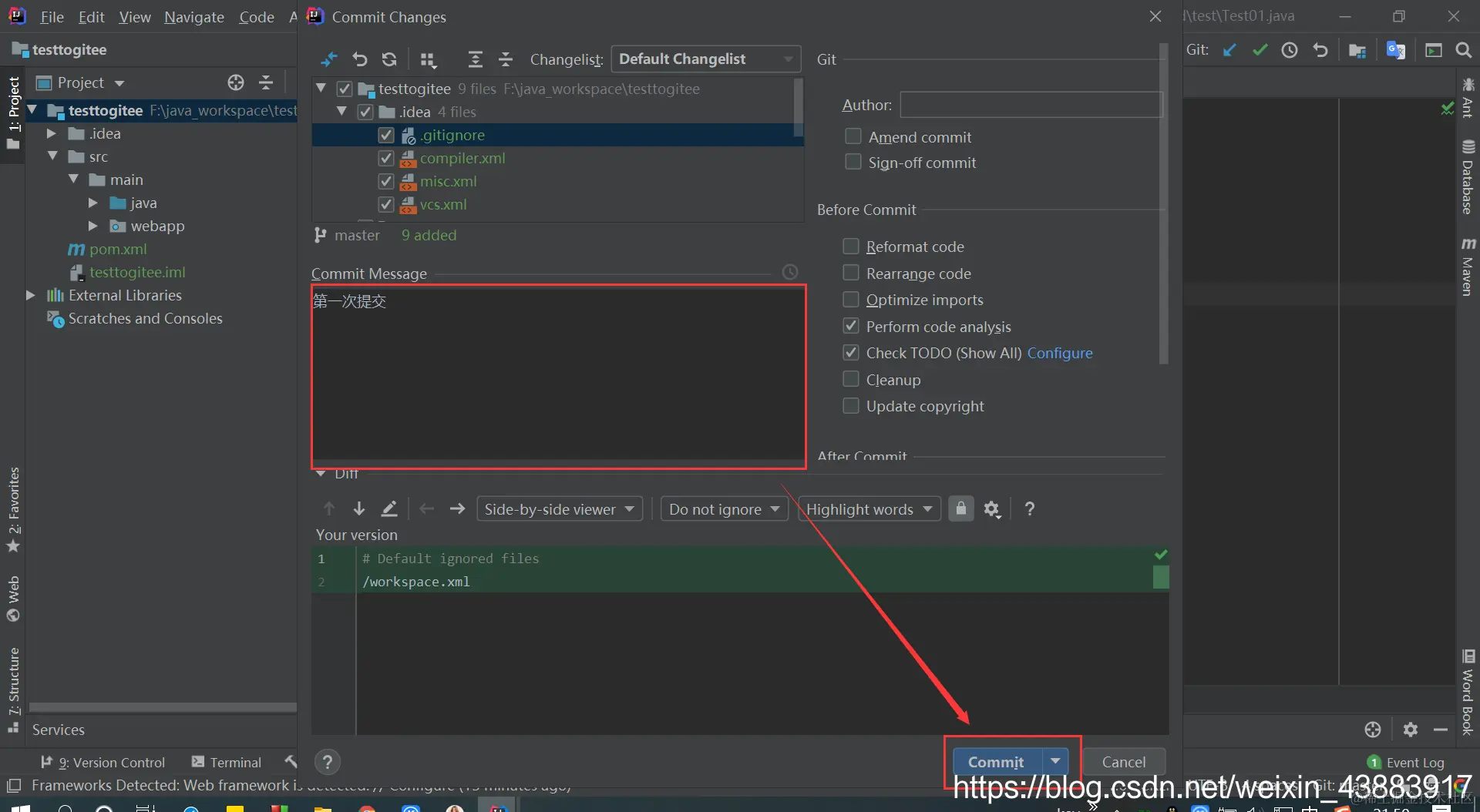1480x812 pixels.
Task: Open the Navigate menu
Action: 194,16
